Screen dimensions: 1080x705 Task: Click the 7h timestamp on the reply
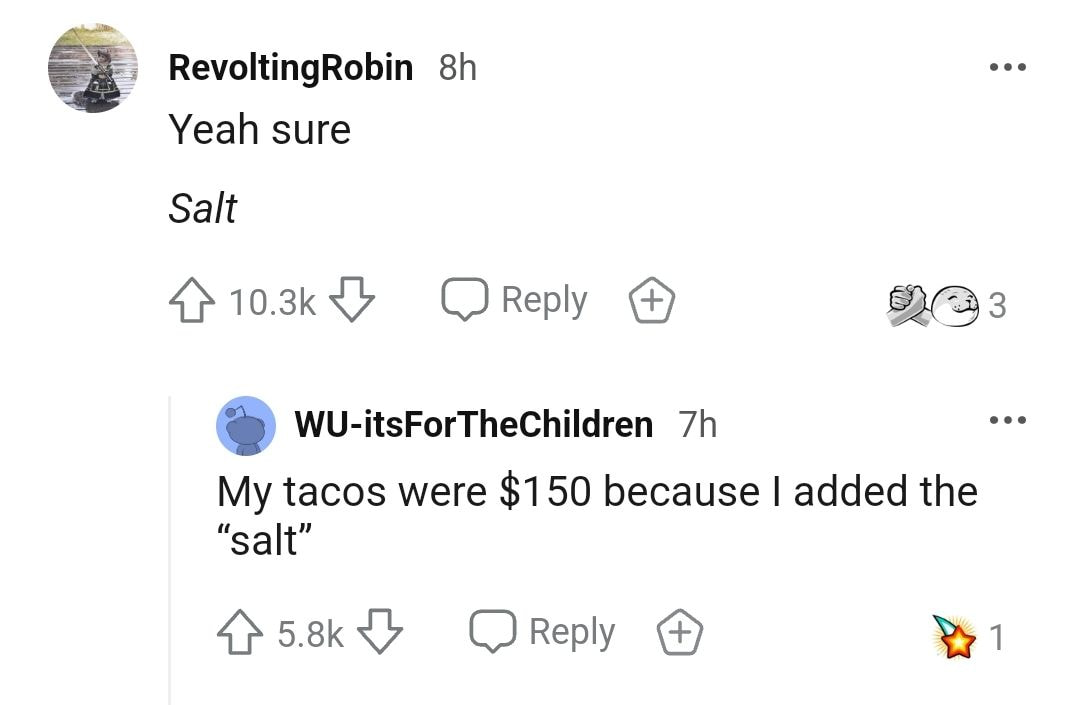pyautogui.click(x=698, y=425)
